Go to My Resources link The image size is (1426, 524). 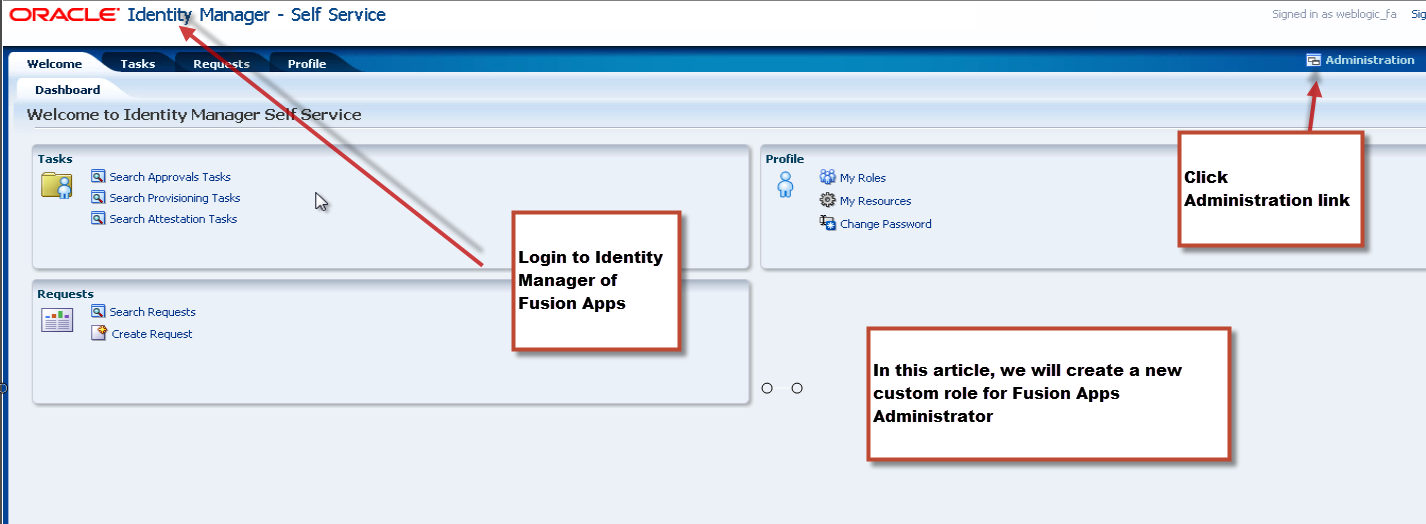pos(875,201)
